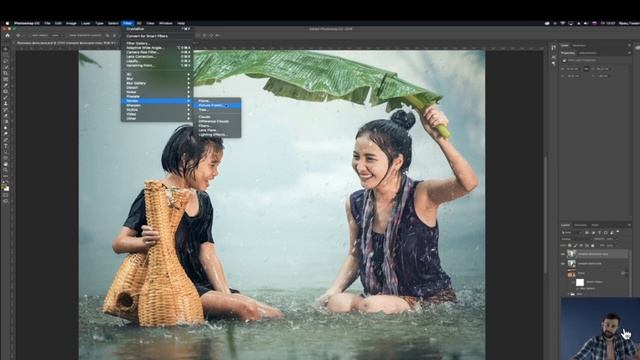Switch to the Layers panel tab
The image size is (640, 360).
565,225
